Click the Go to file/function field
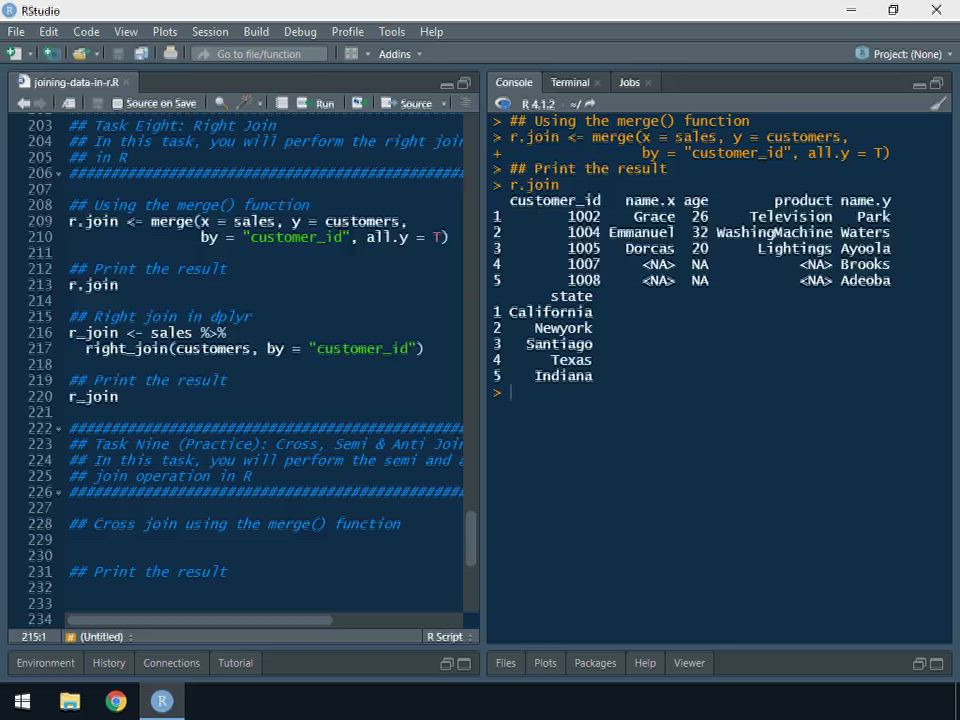Screen dimensions: 960x720 coord(260,54)
